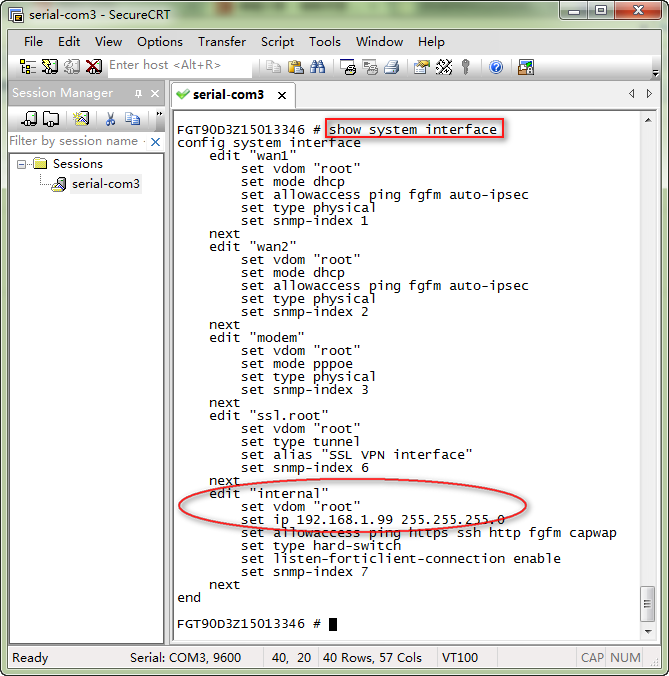
Task: Click the Print Screen toolbar icon
Action: click(348, 67)
